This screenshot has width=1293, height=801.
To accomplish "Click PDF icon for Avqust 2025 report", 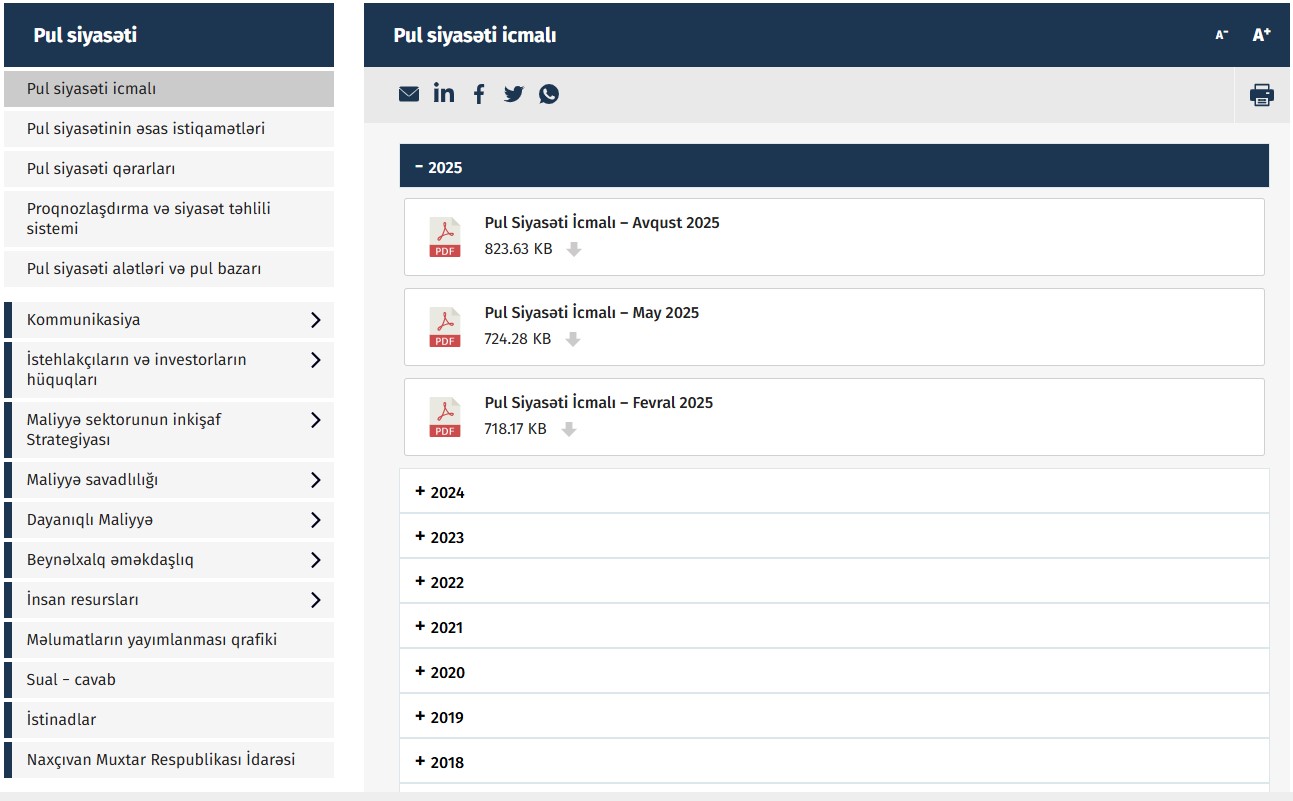I will [x=445, y=237].
